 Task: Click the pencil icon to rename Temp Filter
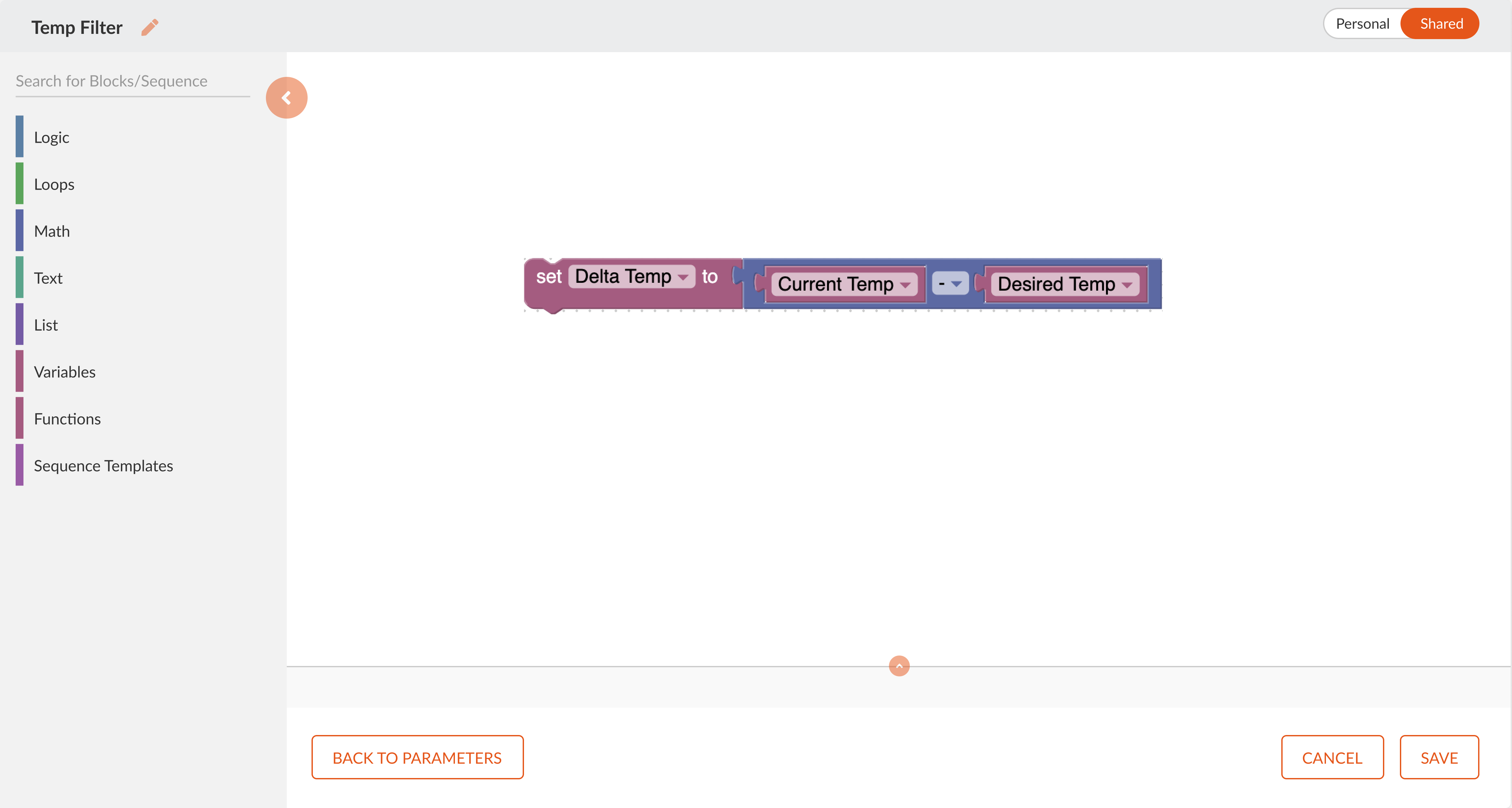[x=150, y=28]
